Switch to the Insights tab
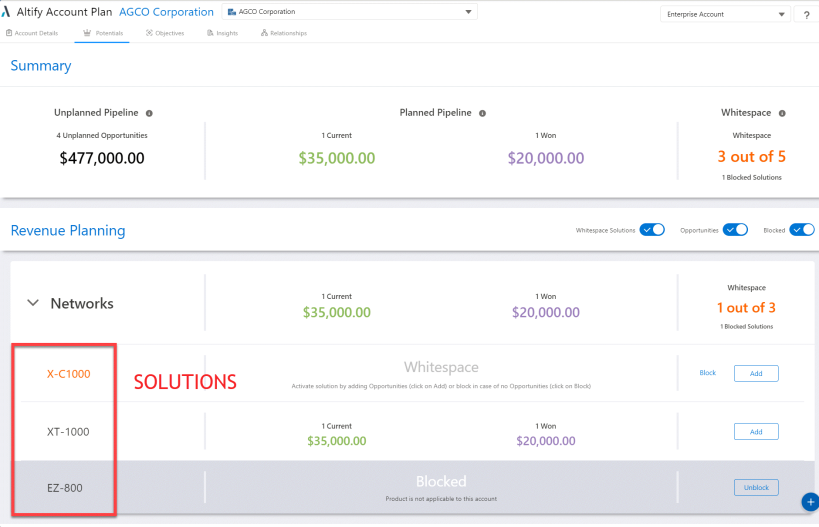 tap(223, 33)
